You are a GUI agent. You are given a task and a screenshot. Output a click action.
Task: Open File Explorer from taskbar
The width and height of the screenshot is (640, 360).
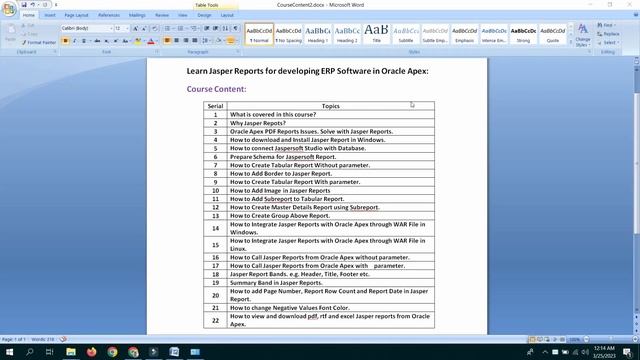tap(71, 352)
